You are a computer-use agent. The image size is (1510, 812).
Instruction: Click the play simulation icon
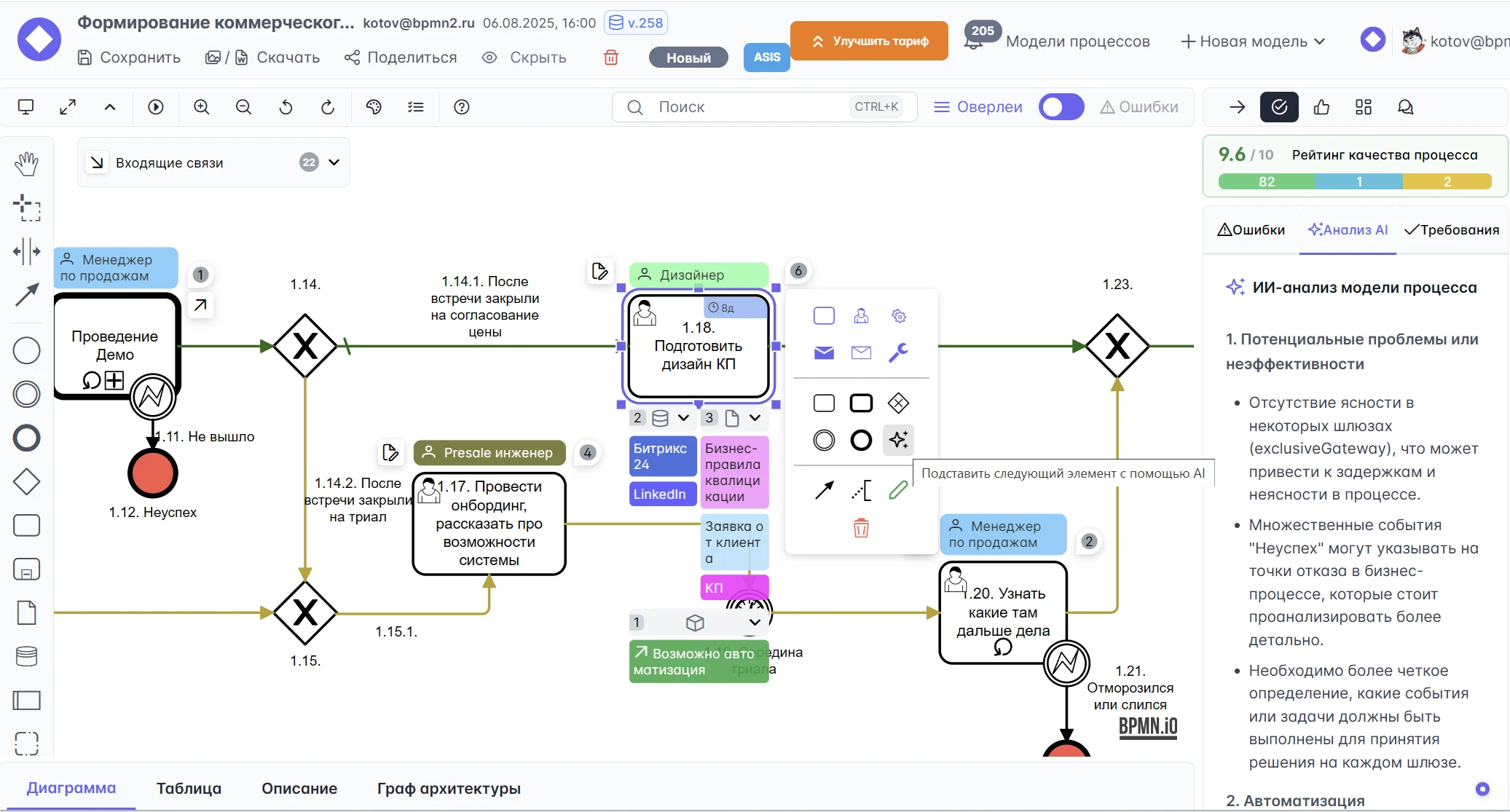point(156,107)
